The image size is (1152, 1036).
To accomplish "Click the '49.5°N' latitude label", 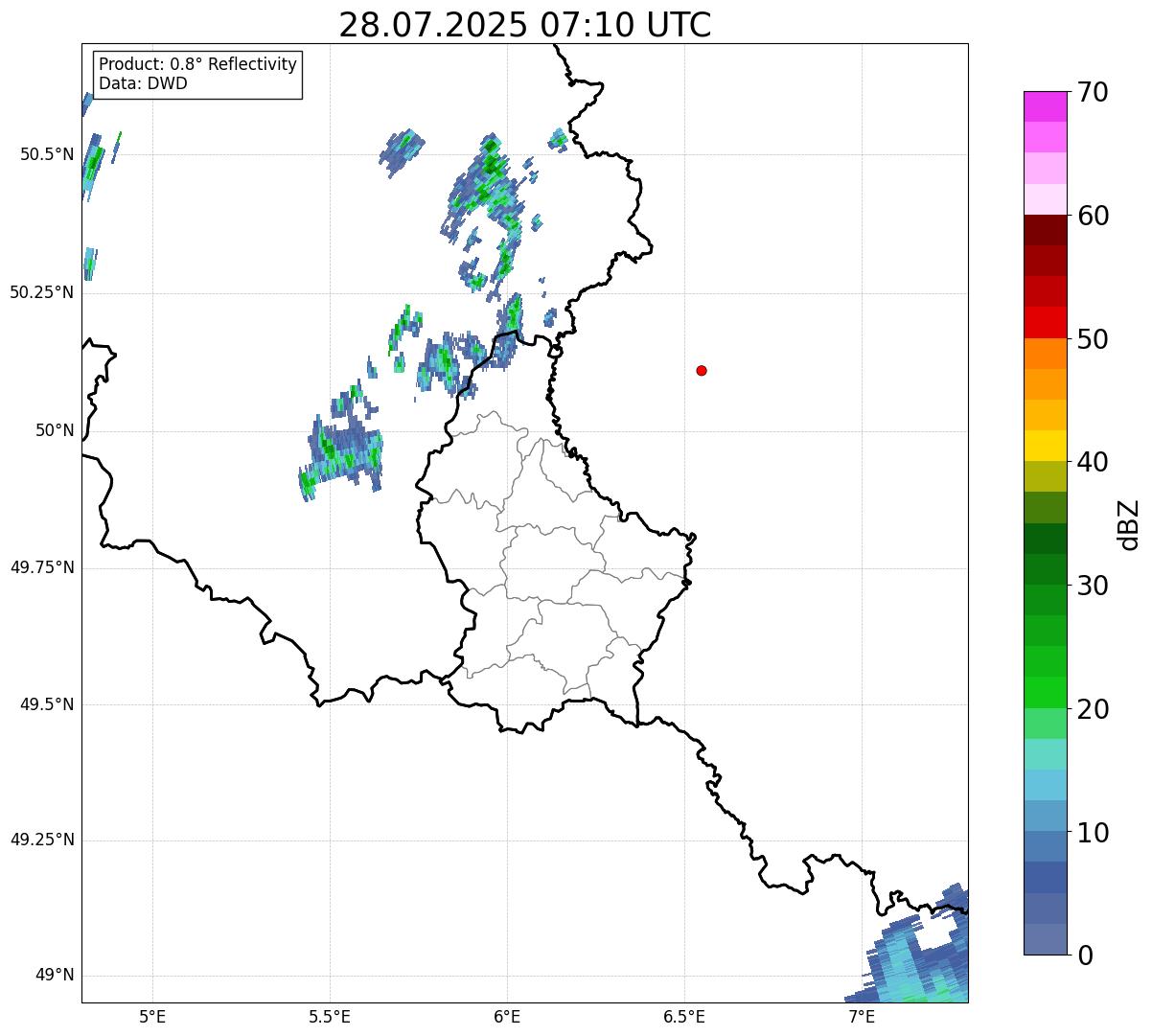I will pyautogui.click(x=47, y=704).
